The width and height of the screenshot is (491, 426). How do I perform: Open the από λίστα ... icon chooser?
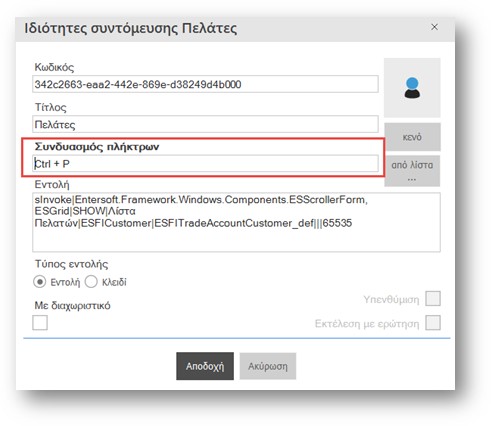(x=412, y=171)
